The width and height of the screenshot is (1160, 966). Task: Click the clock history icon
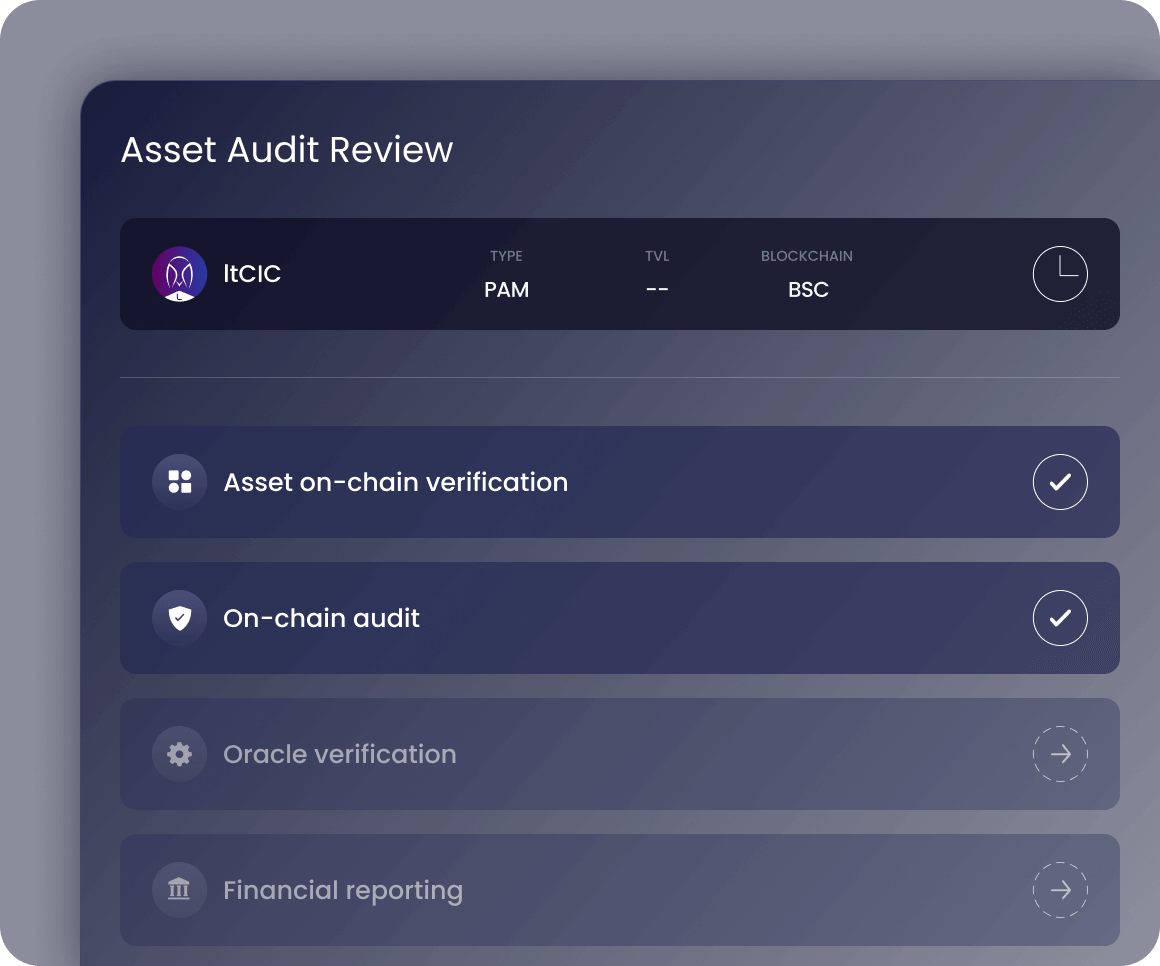coord(1060,274)
